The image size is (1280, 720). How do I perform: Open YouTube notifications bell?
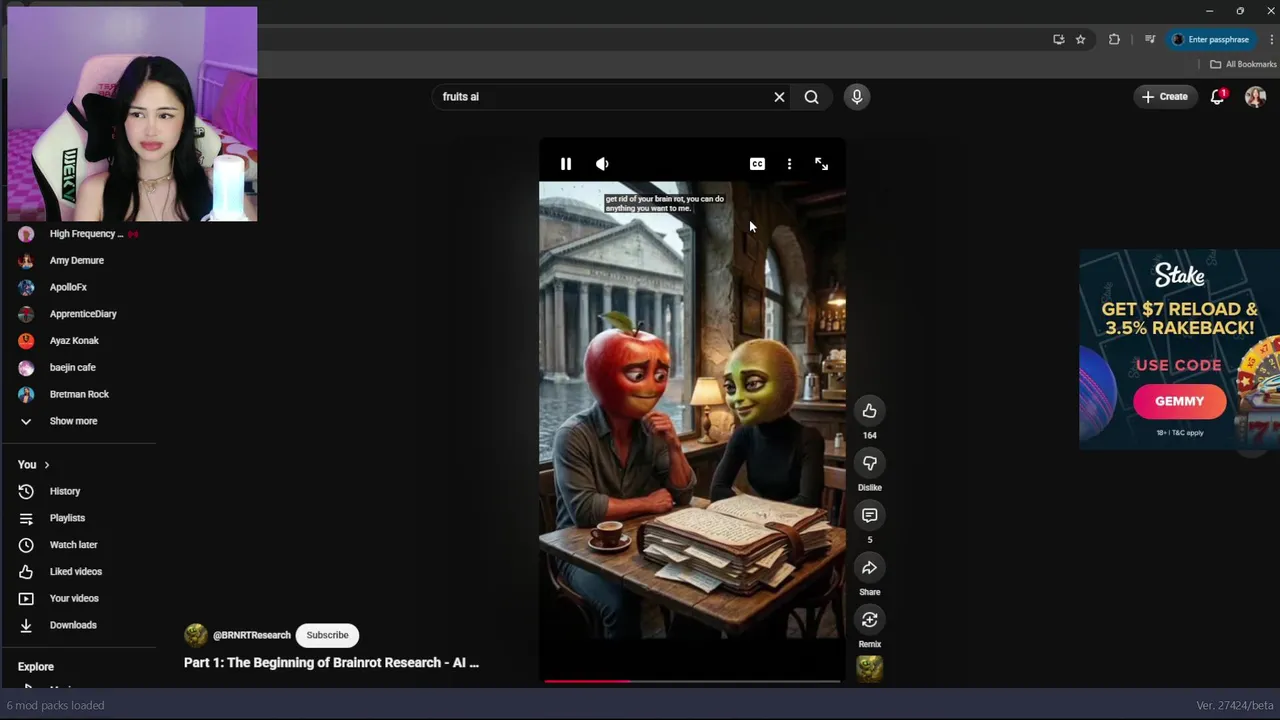pos(1217,97)
